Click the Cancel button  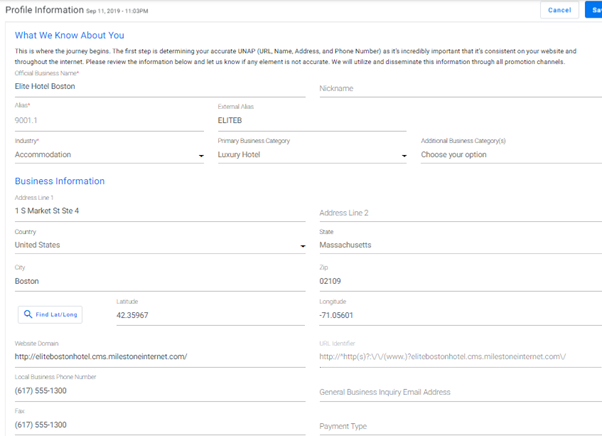click(x=559, y=10)
